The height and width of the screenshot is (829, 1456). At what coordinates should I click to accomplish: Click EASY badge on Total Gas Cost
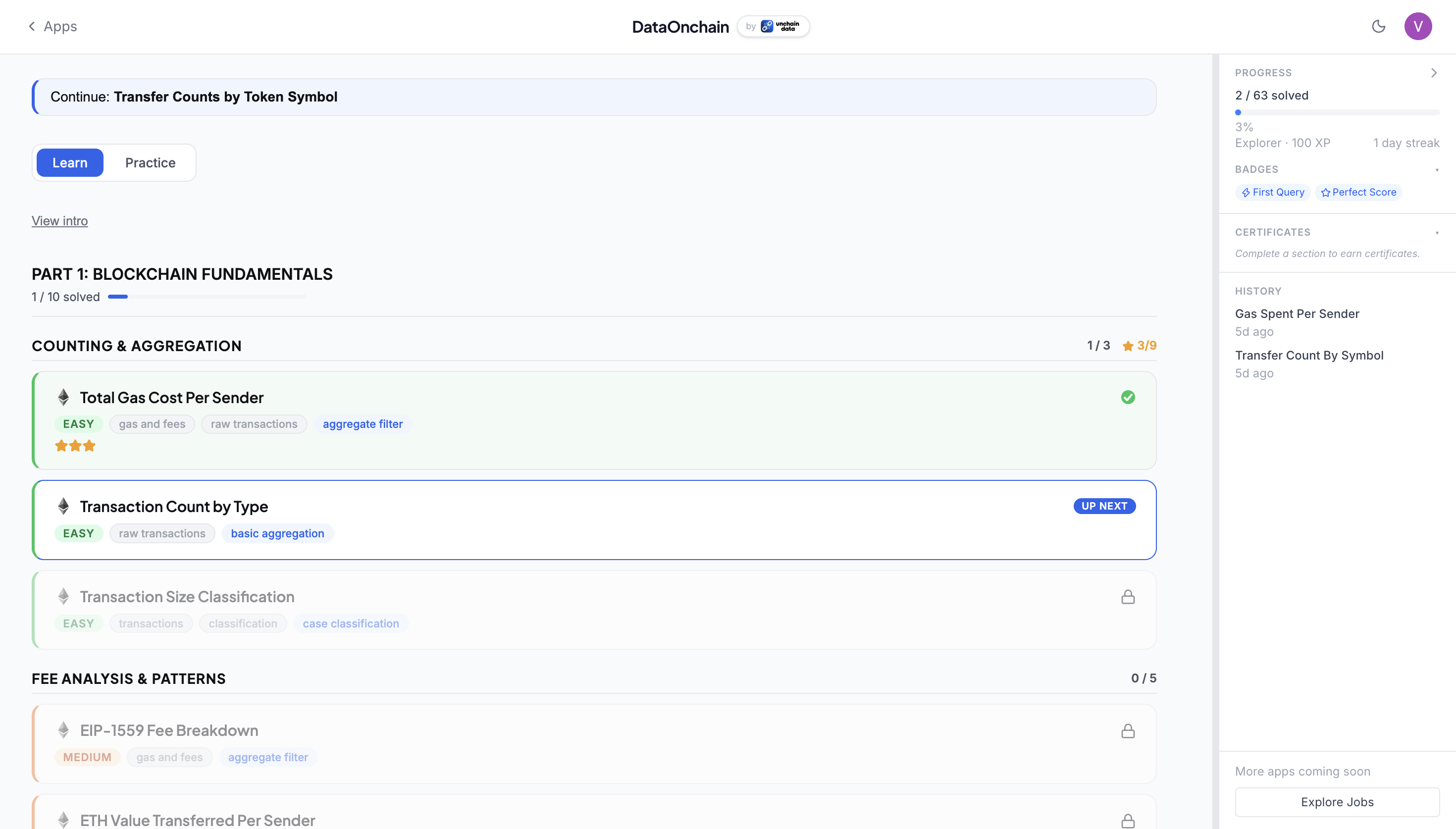click(79, 424)
